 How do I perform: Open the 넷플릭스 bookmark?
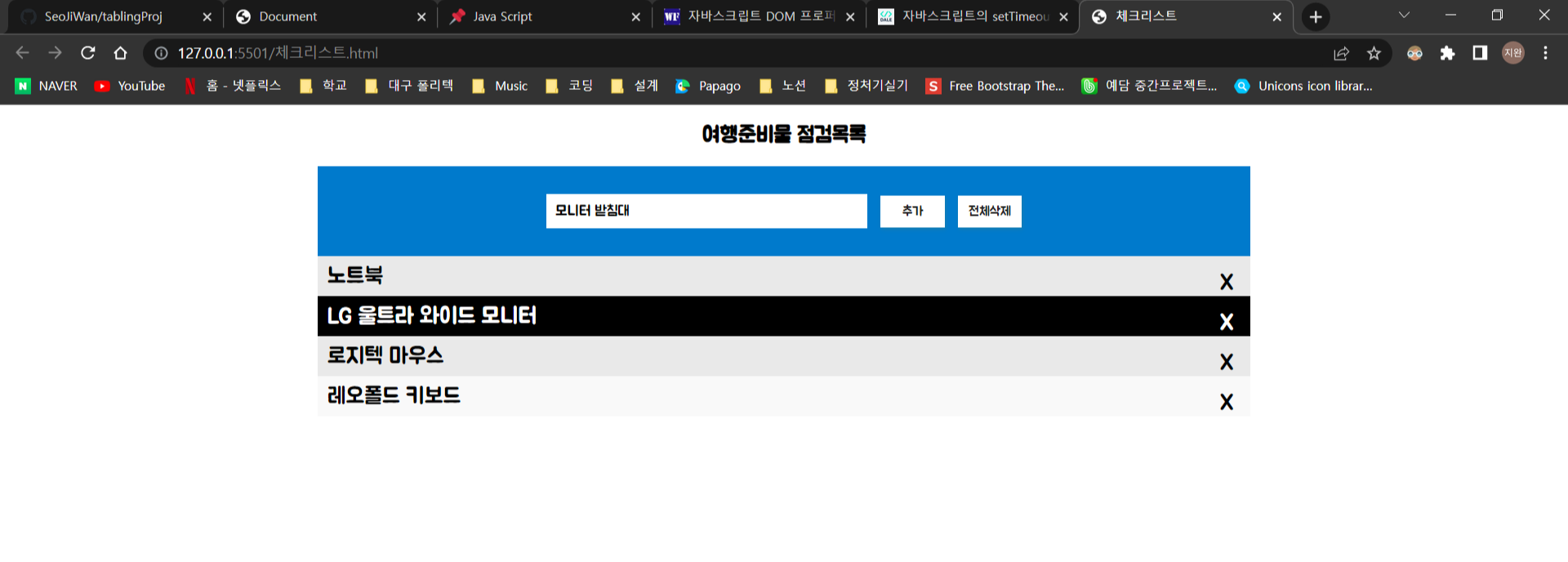[233, 86]
